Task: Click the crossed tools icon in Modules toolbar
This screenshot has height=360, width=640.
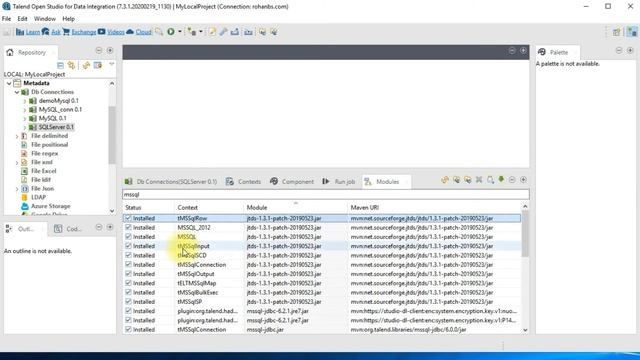Action: coord(479,180)
